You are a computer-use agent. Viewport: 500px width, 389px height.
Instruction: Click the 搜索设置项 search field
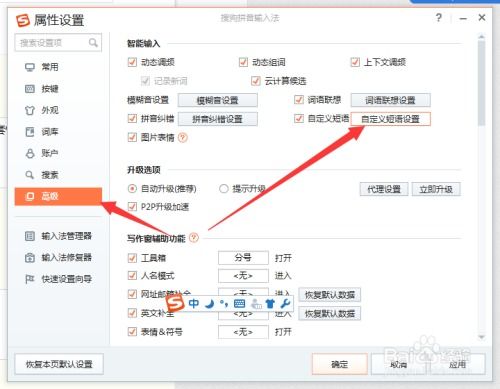(x=58, y=43)
